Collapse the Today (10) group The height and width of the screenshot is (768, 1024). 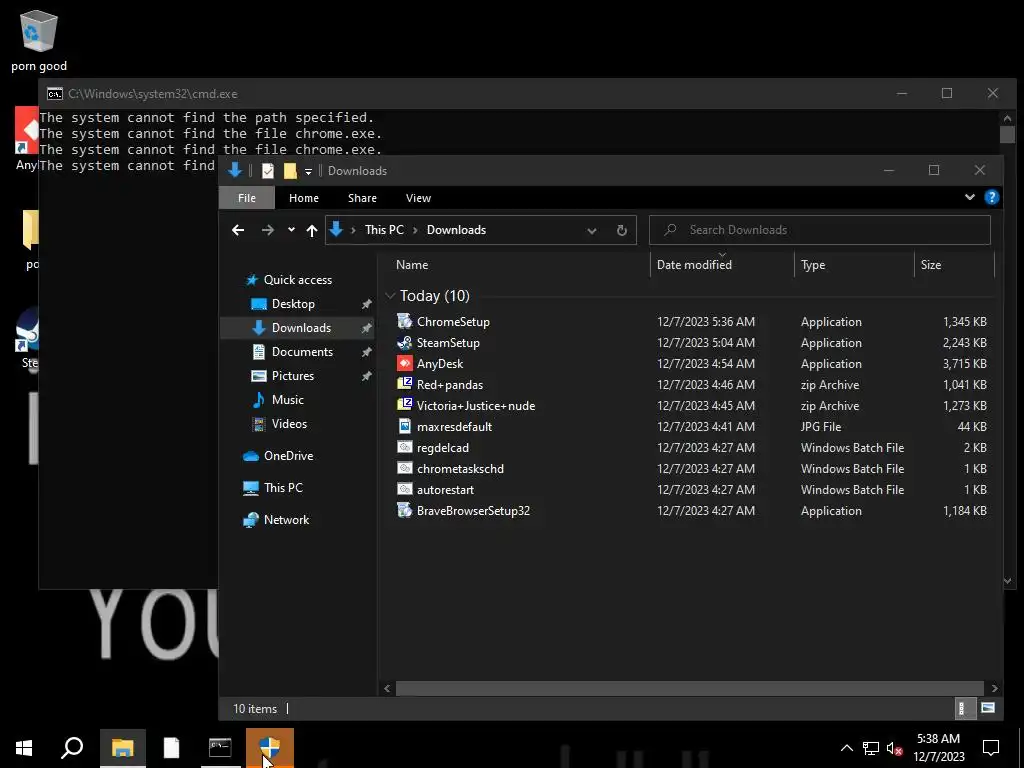tap(390, 296)
